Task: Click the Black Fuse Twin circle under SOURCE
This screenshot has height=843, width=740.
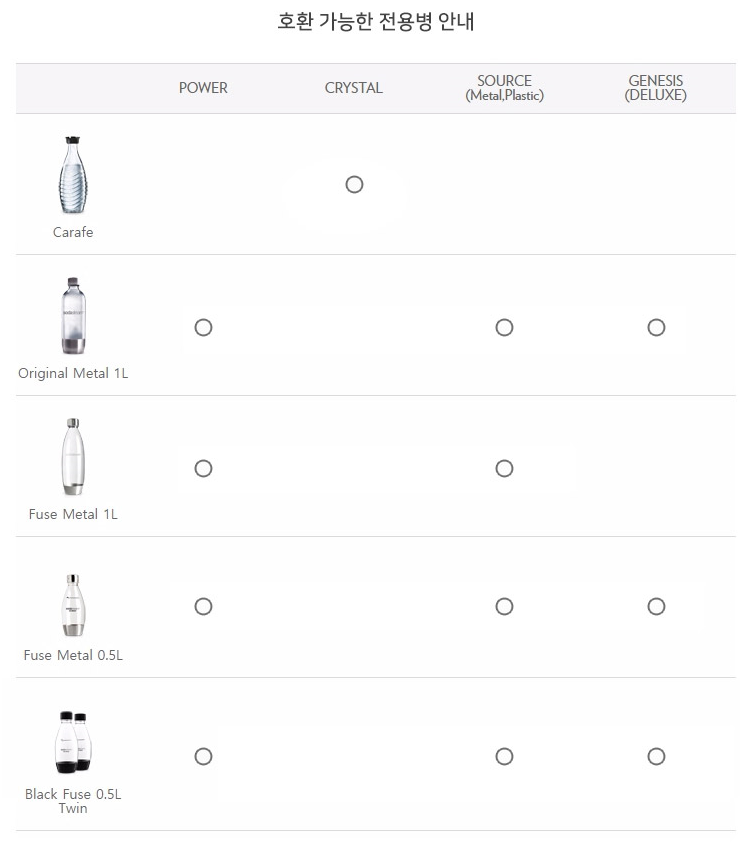Action: pos(504,757)
